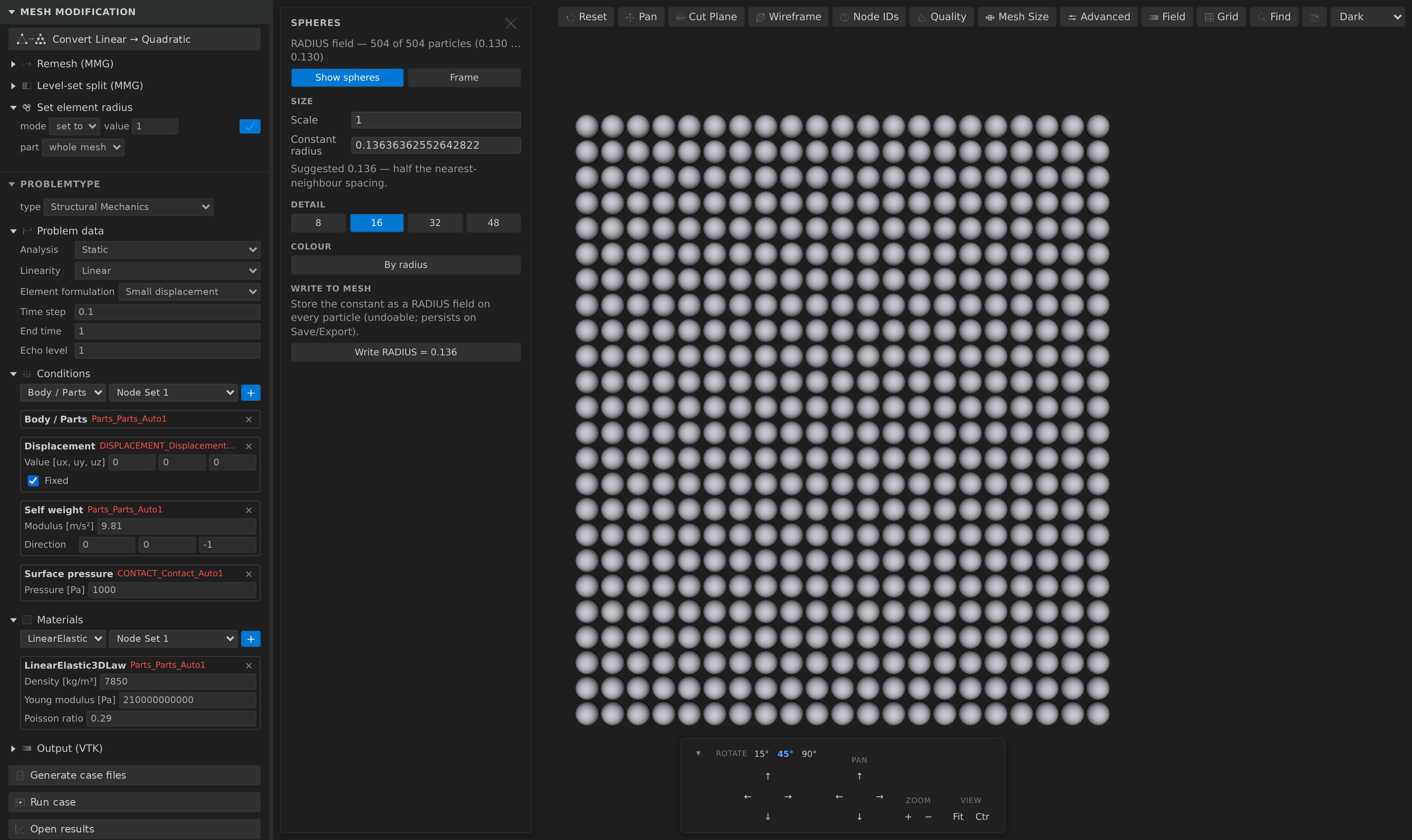This screenshot has height=840, width=1412.
Task: Open the Linearity dropdown
Action: coord(167,271)
